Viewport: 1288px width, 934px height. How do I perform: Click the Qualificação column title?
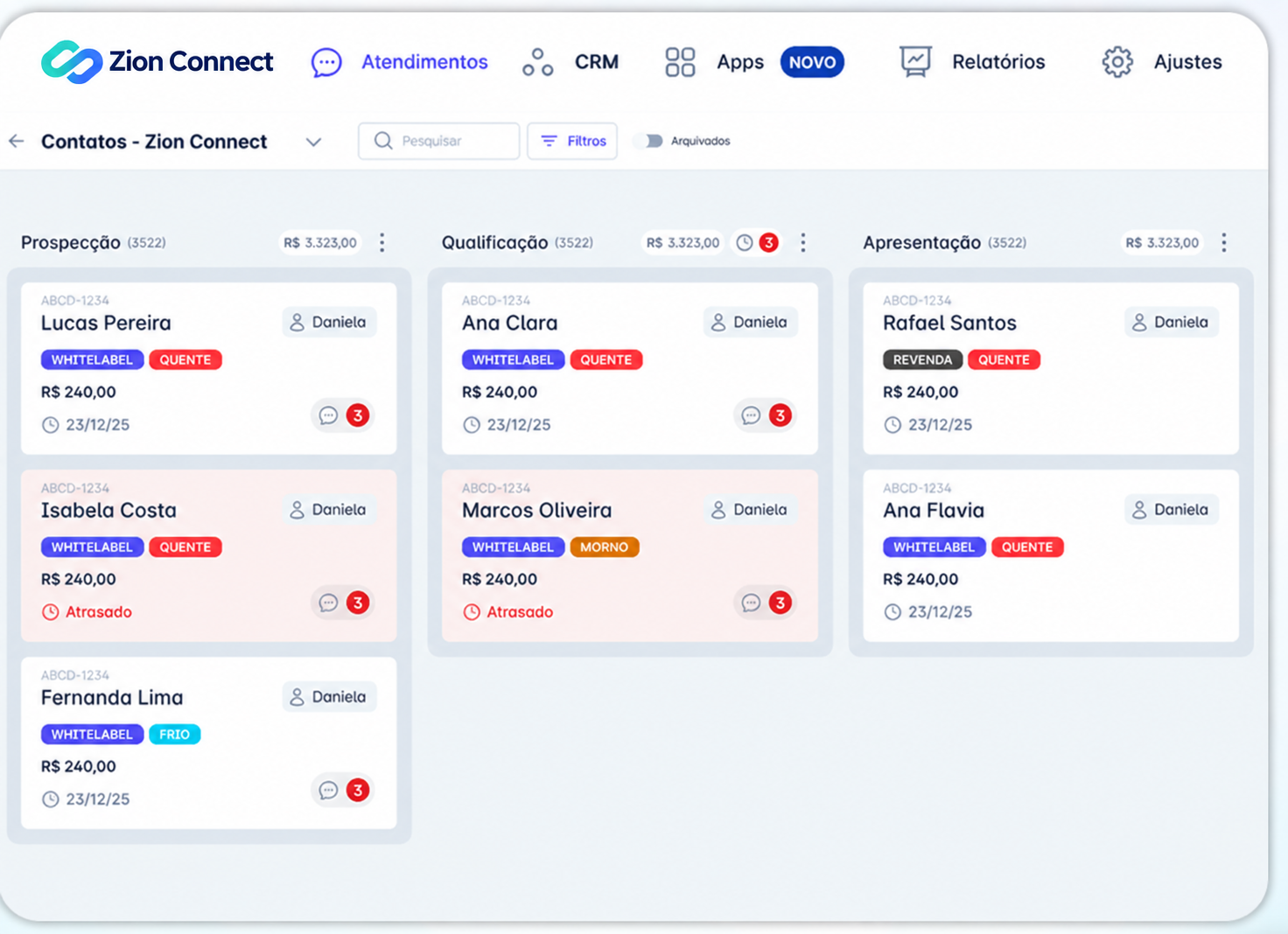click(494, 242)
